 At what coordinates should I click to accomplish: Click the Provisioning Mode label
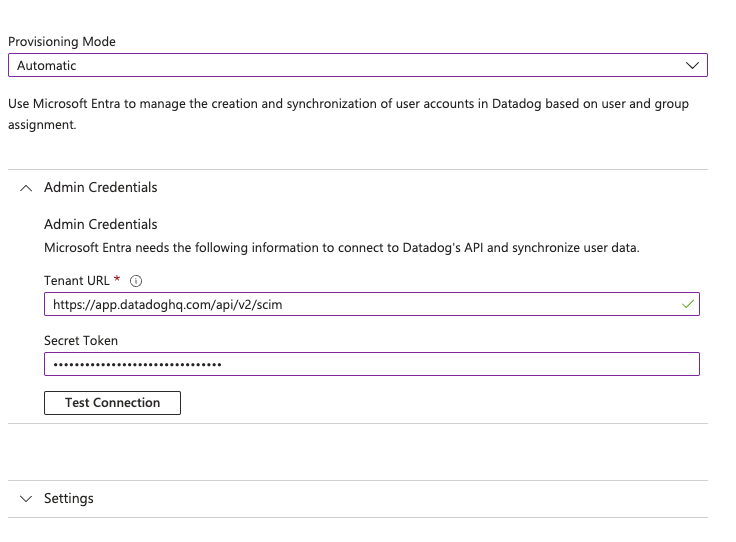pos(62,42)
